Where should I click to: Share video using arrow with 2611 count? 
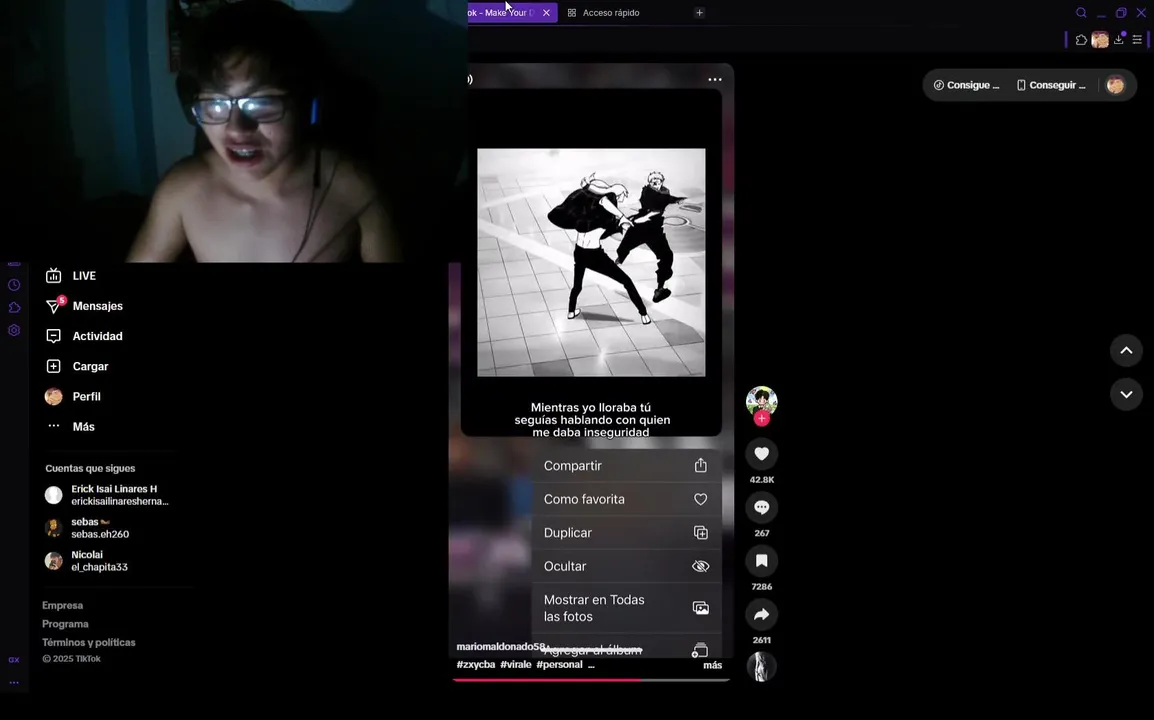[x=762, y=615]
